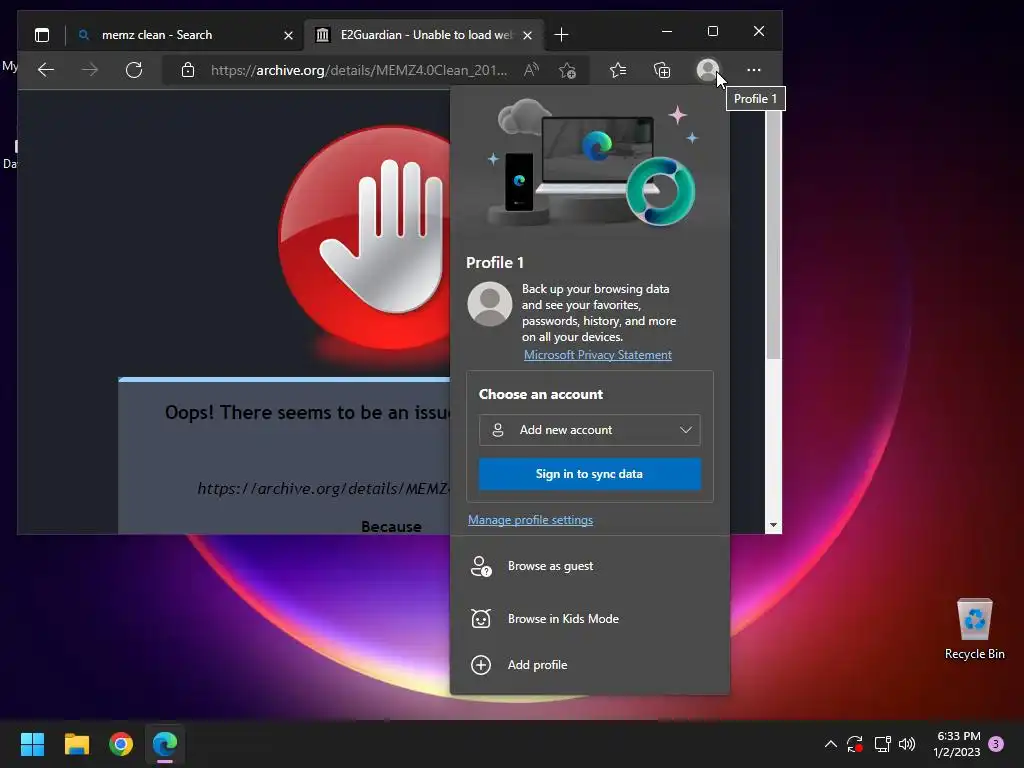Select the E2Guardian tab
This screenshot has height=768, width=1024.
click(x=424, y=35)
